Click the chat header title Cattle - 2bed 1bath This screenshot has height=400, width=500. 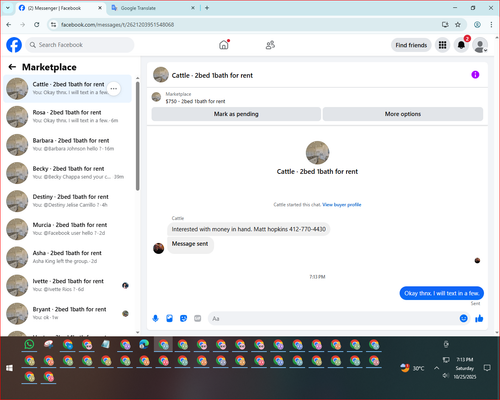pos(212,75)
